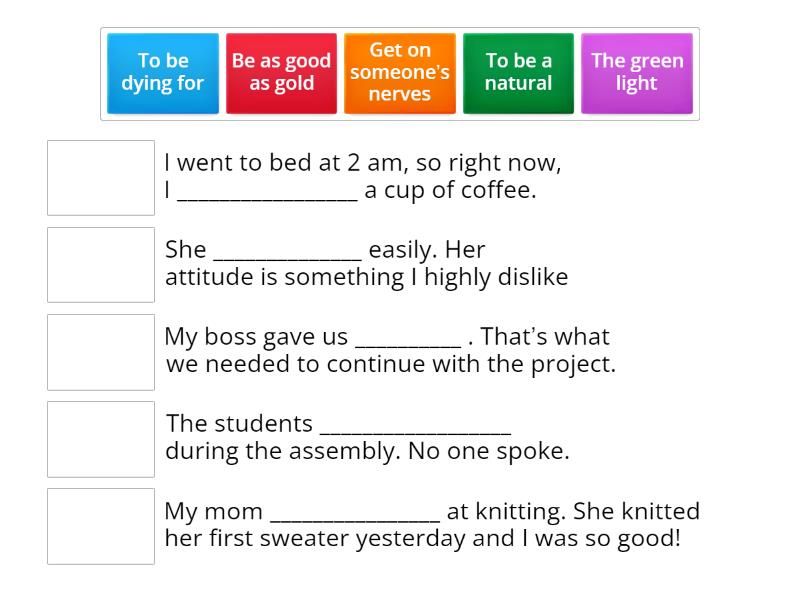
Task: Click the sentence about going to bed at 2 am
Action: point(360,162)
